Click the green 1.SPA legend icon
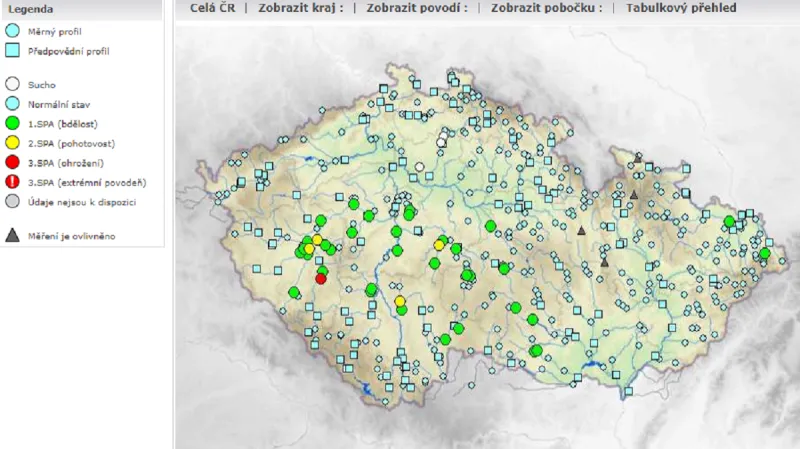Screen dimensions: 800x449 point(12,123)
